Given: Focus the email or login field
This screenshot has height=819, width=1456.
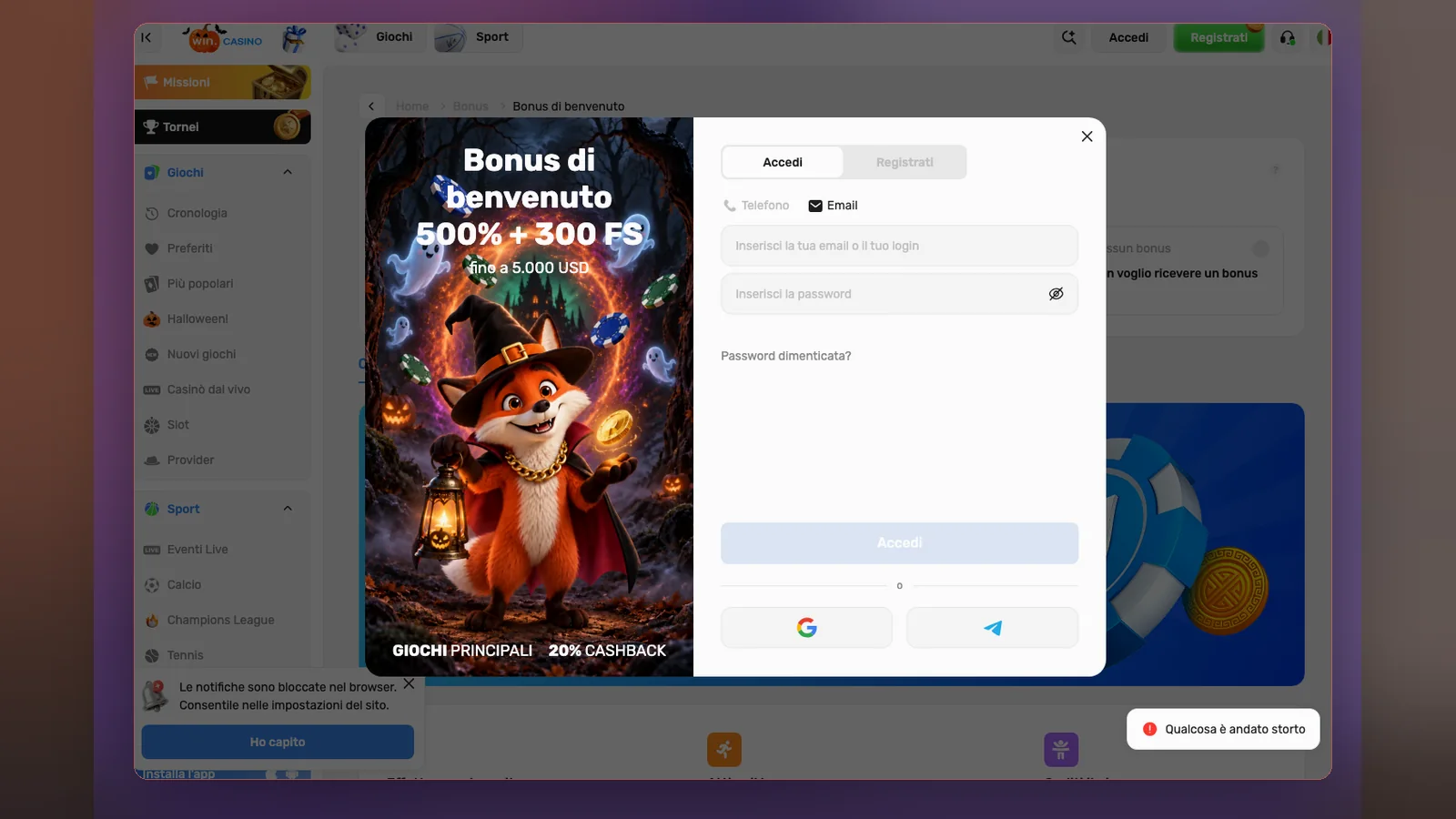Looking at the screenshot, I should click(x=899, y=246).
